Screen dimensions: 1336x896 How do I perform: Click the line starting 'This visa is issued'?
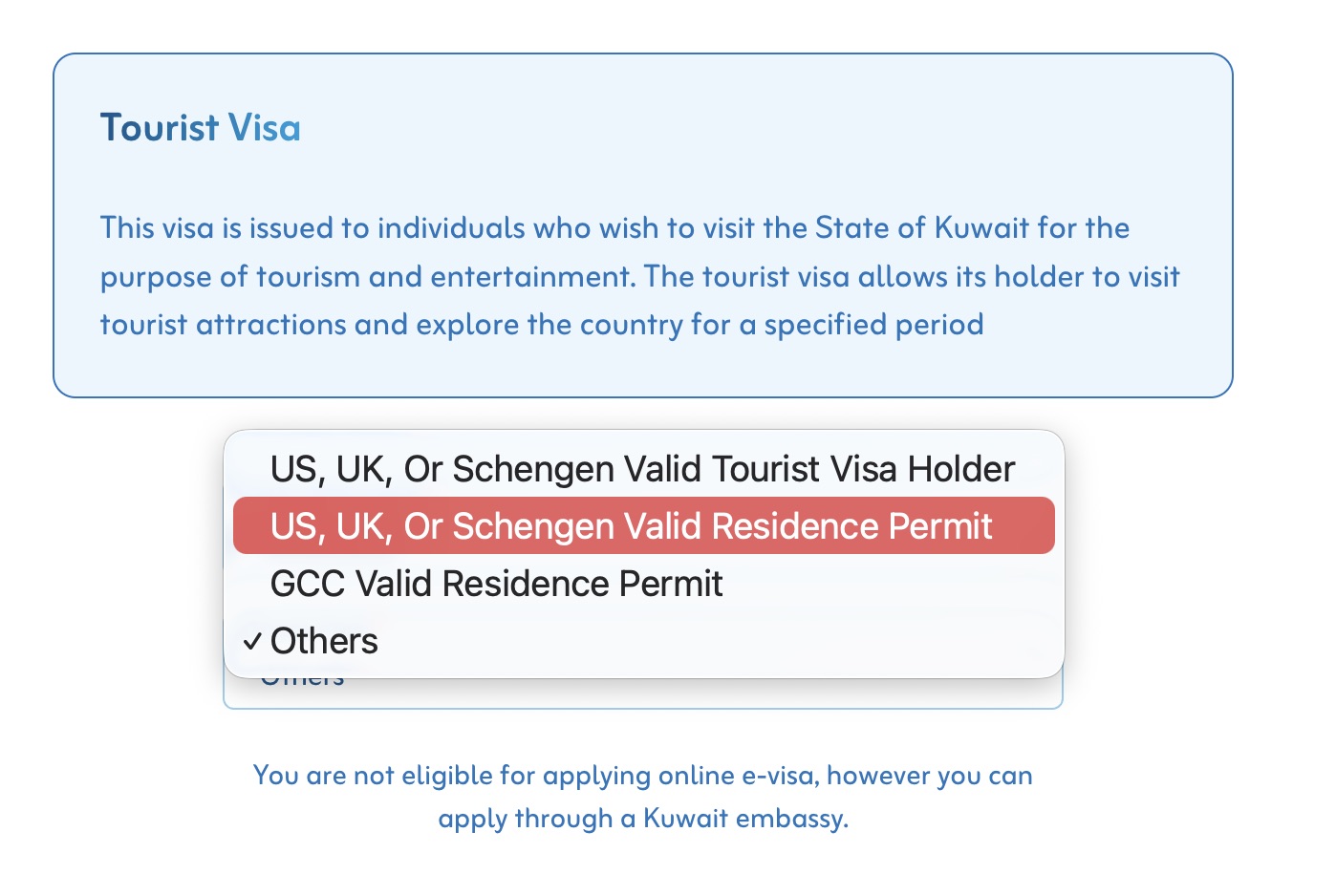click(614, 228)
